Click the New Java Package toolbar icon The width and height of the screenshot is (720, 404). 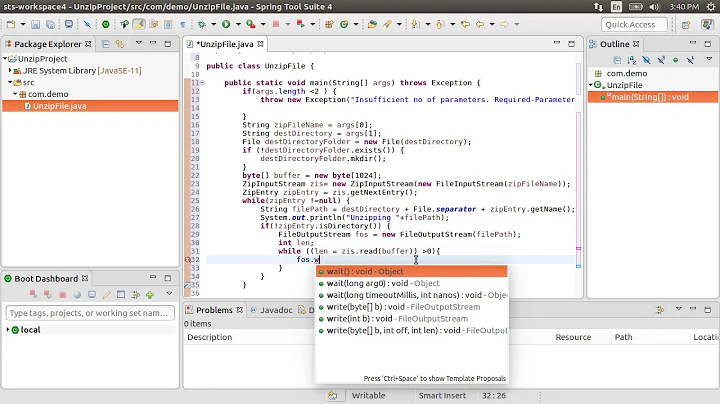click(329, 24)
